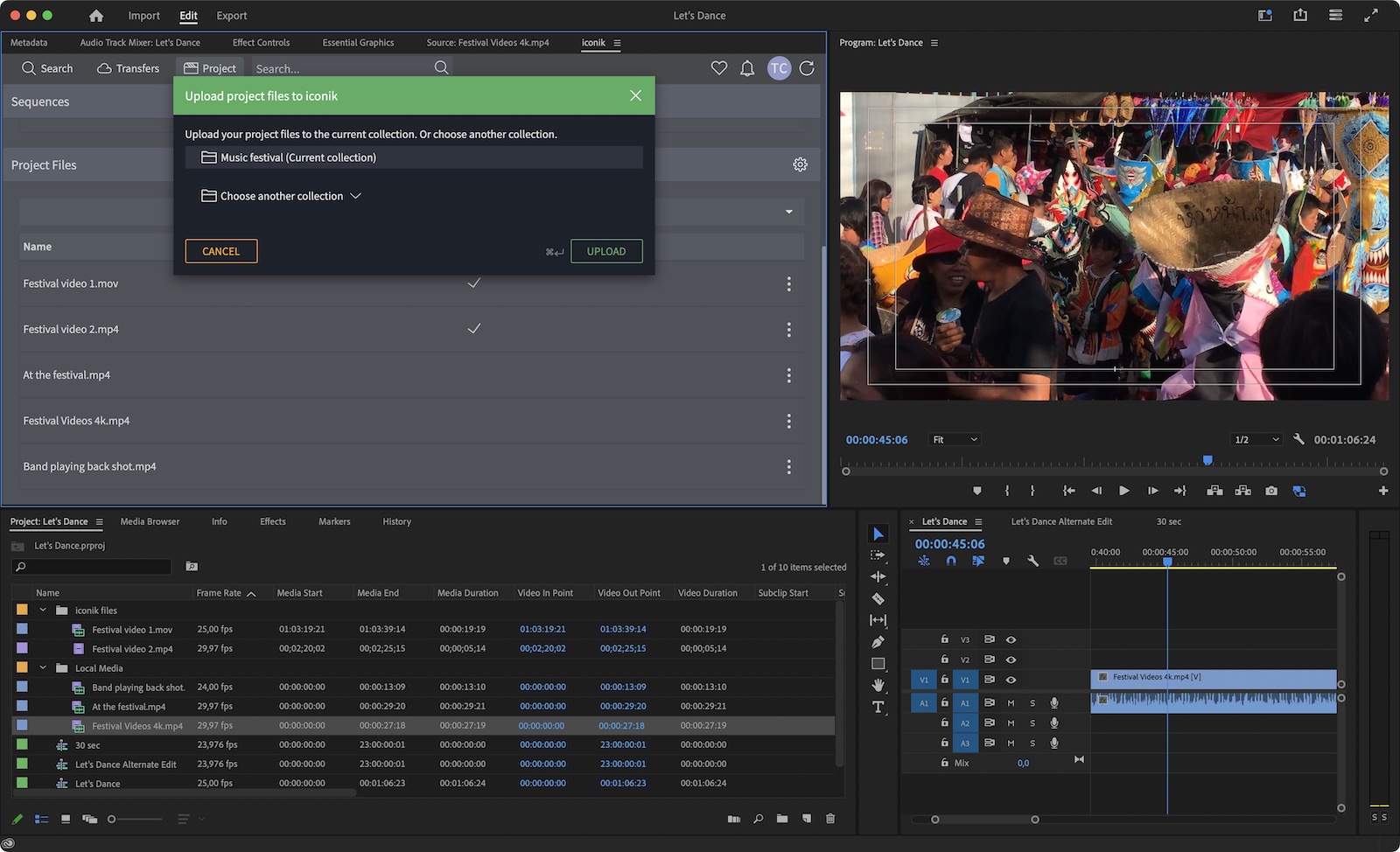The image size is (1400, 852).
Task: Mute audio track A3
Action: coord(1011,743)
